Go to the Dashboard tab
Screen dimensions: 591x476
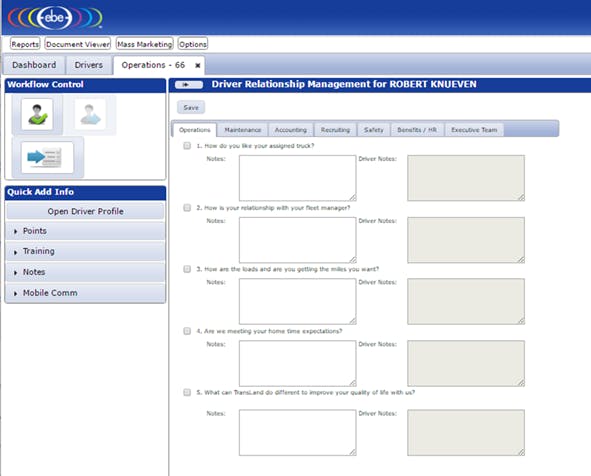[34, 65]
